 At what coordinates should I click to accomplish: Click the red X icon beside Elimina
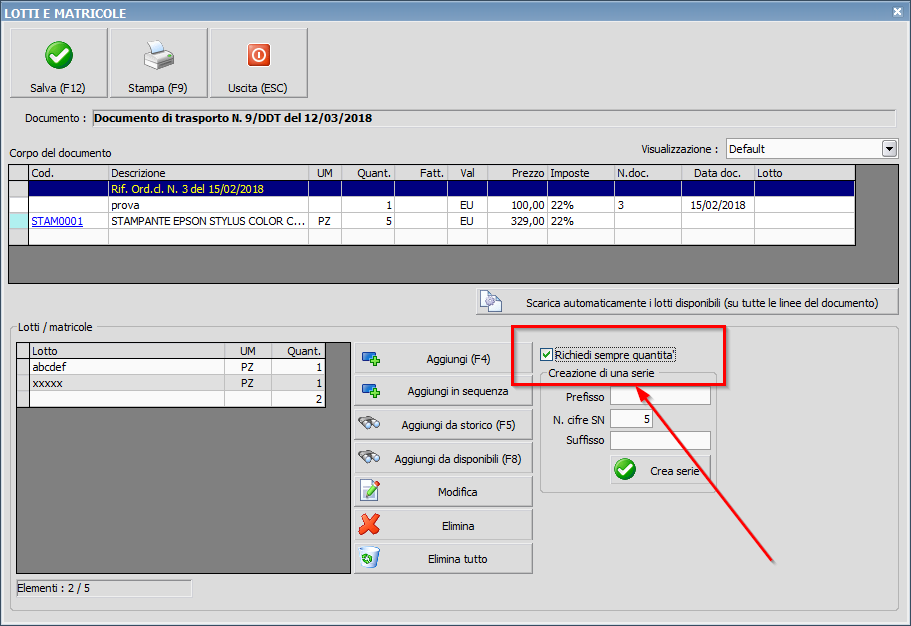[370, 524]
